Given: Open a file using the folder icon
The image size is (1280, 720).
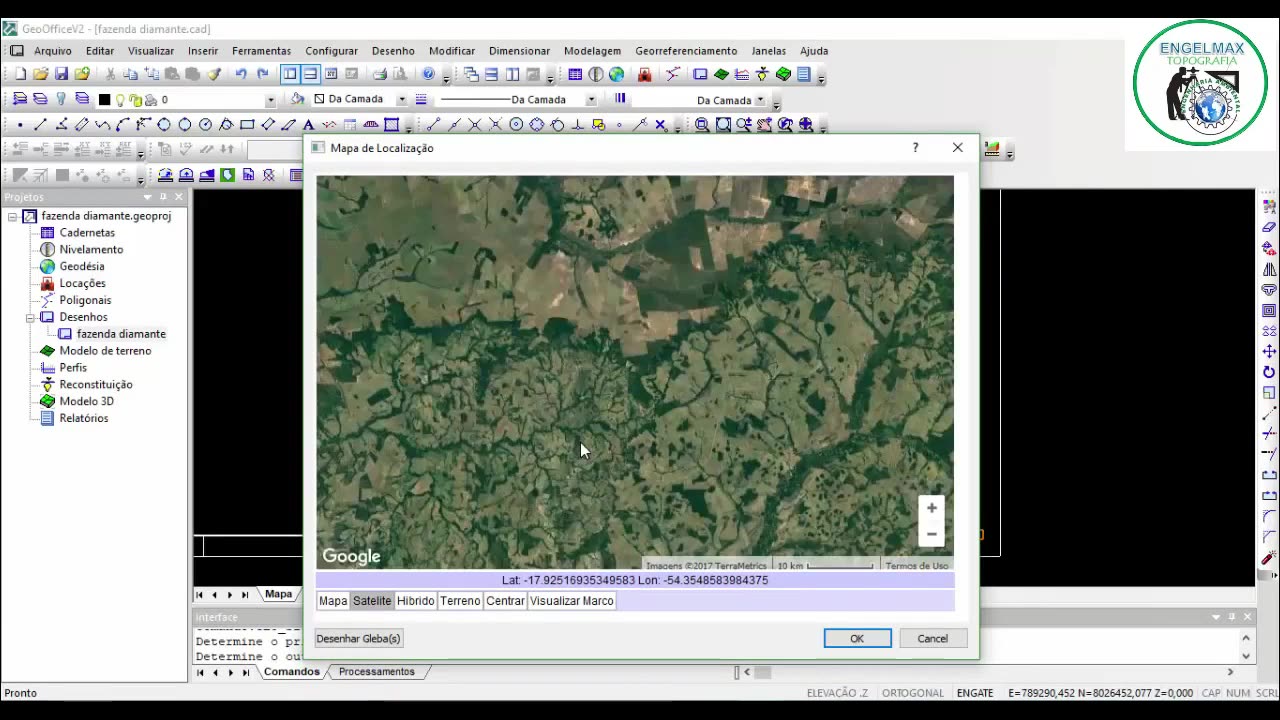Looking at the screenshot, I should pos(40,74).
